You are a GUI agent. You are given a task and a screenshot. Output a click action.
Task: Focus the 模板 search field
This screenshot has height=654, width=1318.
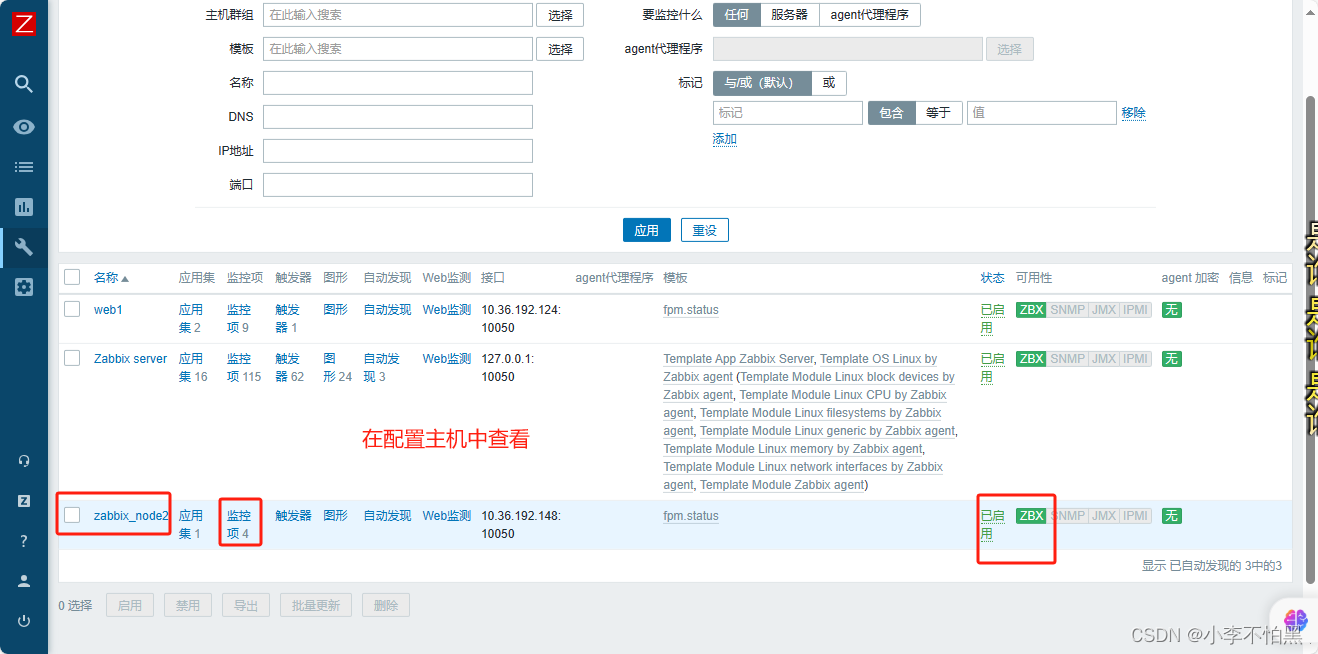point(398,49)
